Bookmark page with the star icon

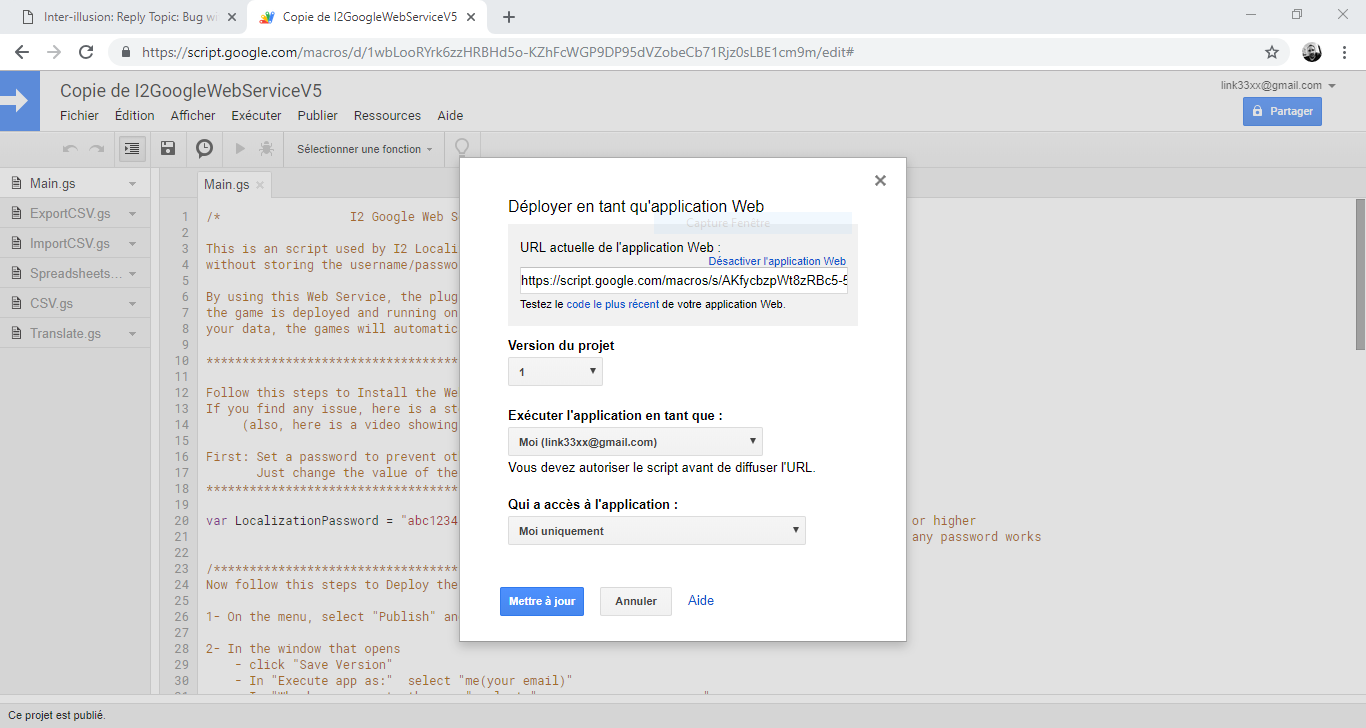[x=1272, y=52]
